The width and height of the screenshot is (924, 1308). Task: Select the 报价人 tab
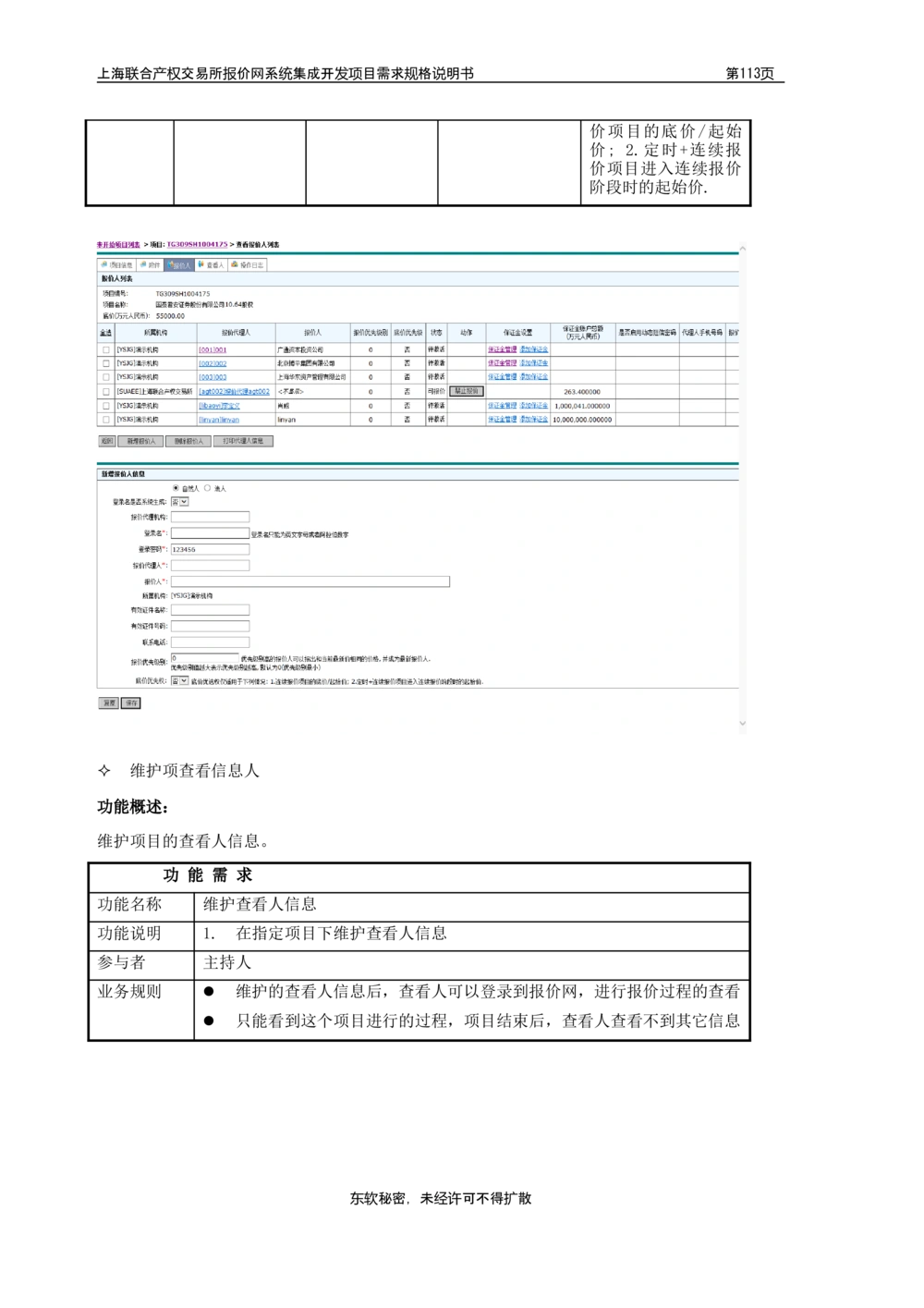coord(179,265)
